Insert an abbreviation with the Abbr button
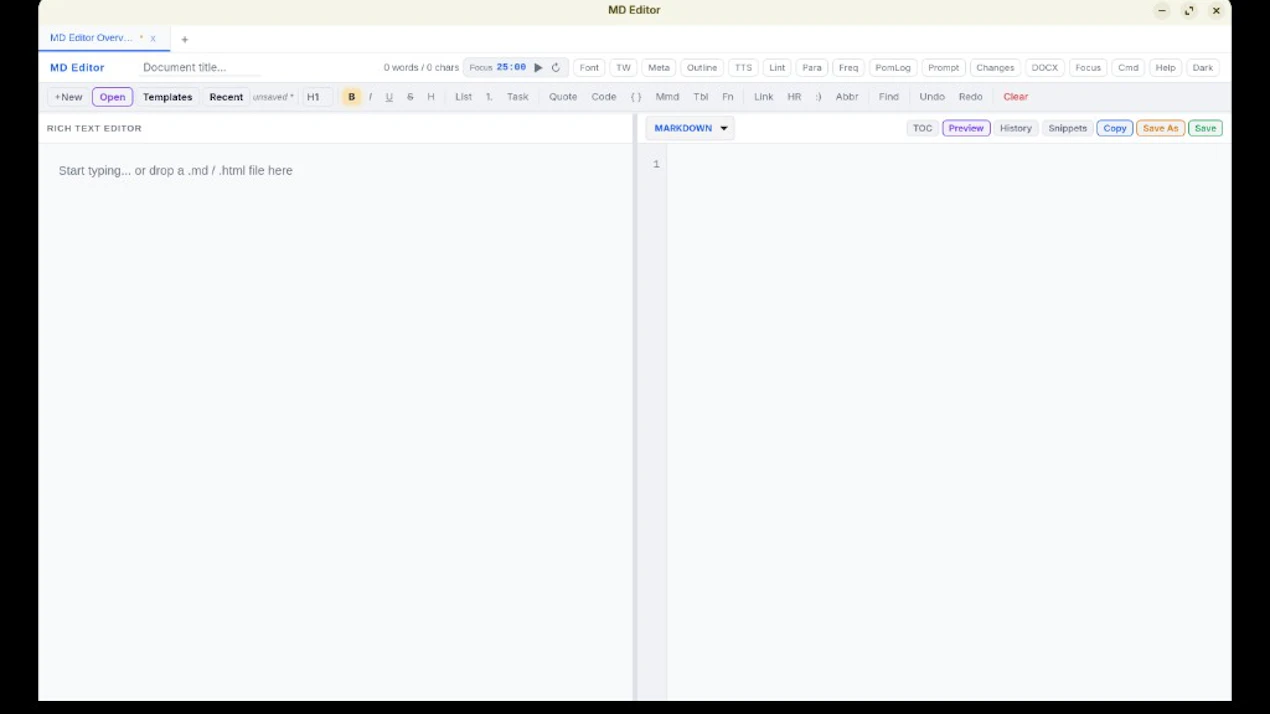This screenshot has width=1270, height=714. [847, 97]
